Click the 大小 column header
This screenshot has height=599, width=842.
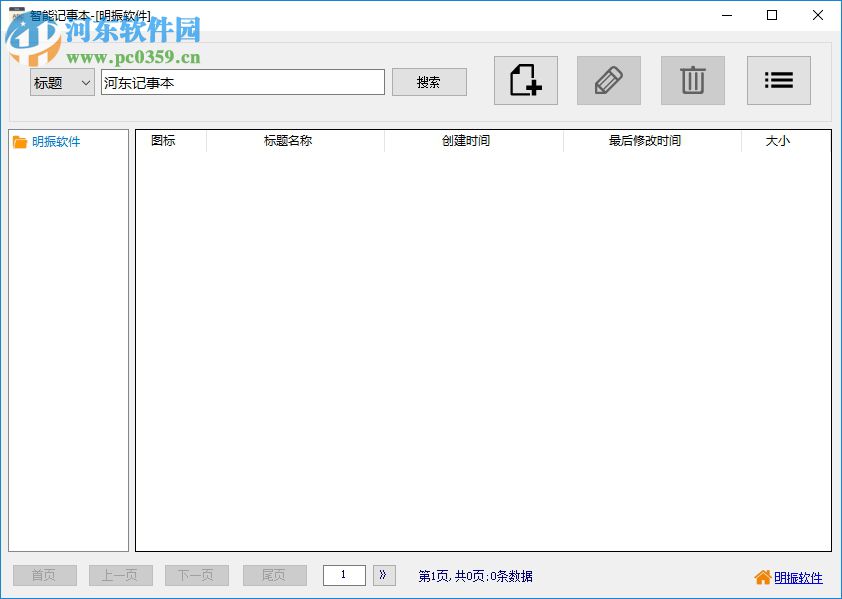[x=778, y=141]
